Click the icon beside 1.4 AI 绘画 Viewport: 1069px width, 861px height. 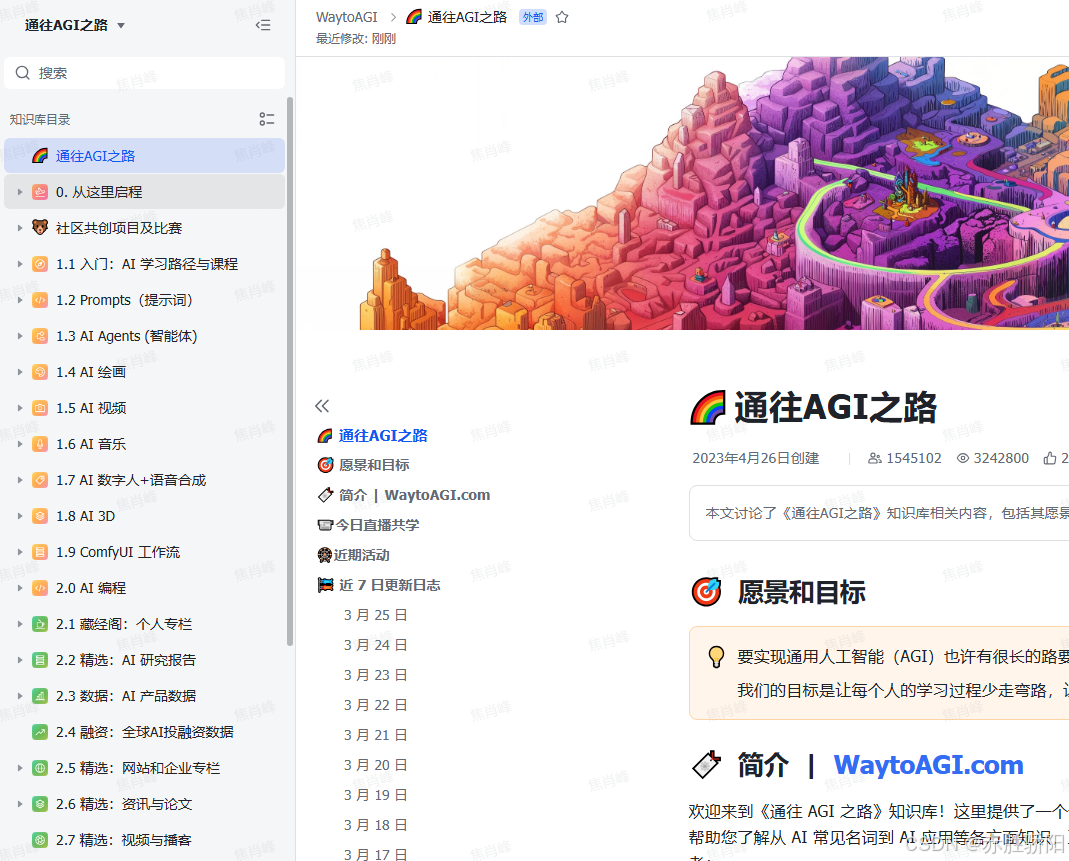[40, 372]
